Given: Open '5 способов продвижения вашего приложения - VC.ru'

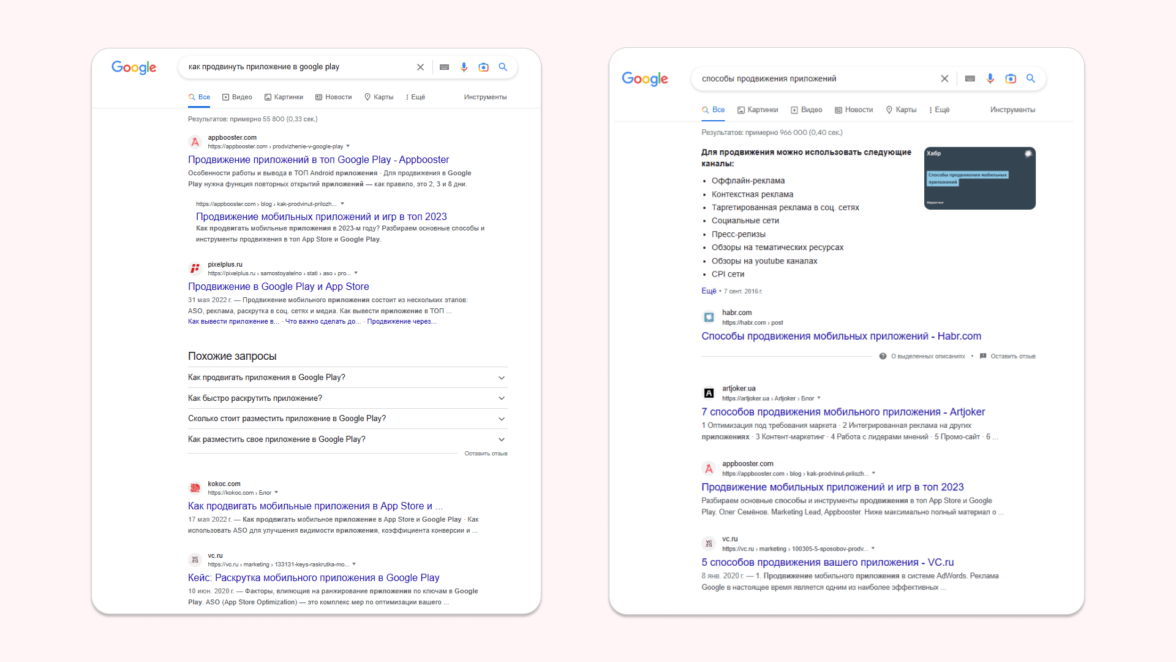Looking at the screenshot, I should point(827,562).
